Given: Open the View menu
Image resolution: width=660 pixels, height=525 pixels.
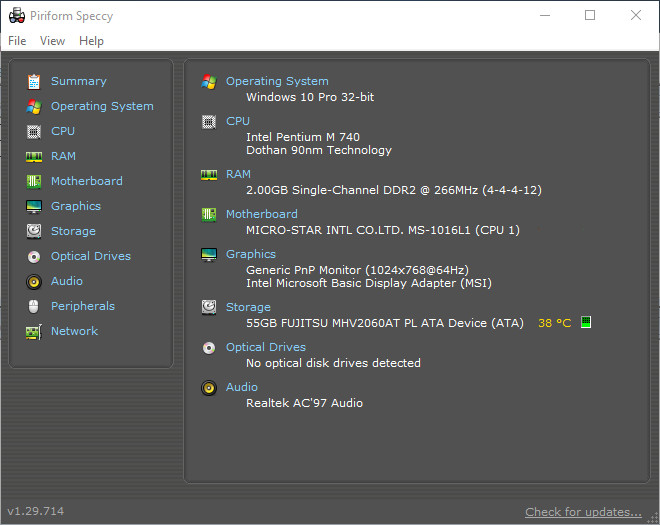Looking at the screenshot, I should [52, 41].
